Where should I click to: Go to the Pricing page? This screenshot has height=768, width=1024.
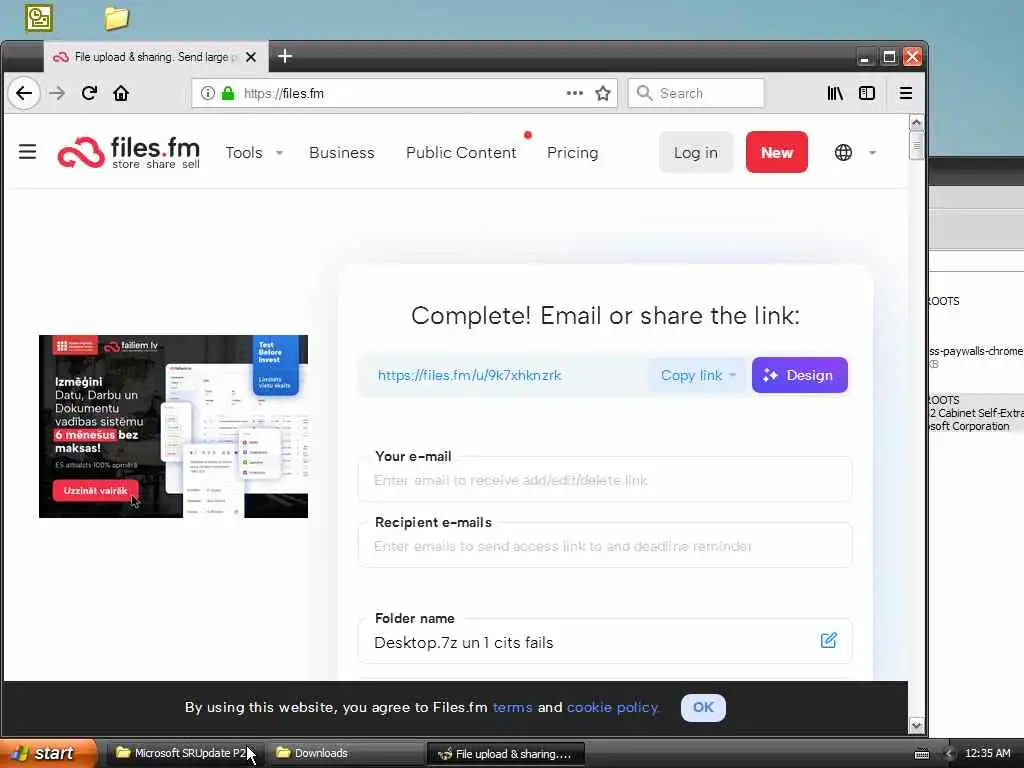pyautogui.click(x=572, y=153)
